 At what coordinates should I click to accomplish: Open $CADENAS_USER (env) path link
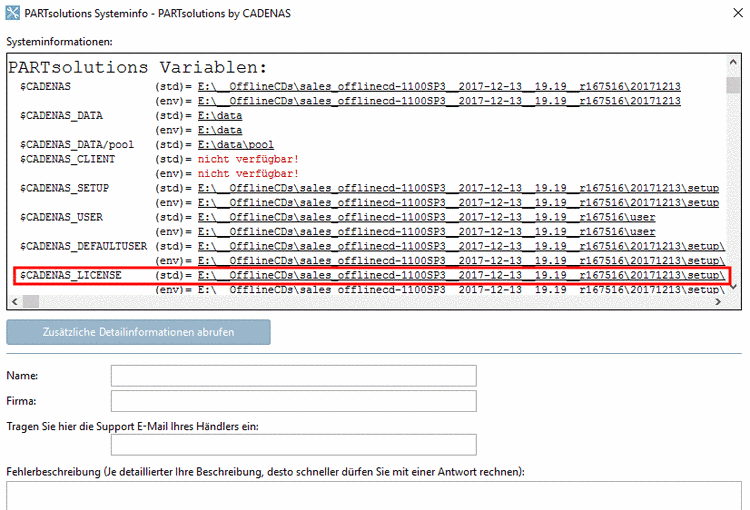427,232
